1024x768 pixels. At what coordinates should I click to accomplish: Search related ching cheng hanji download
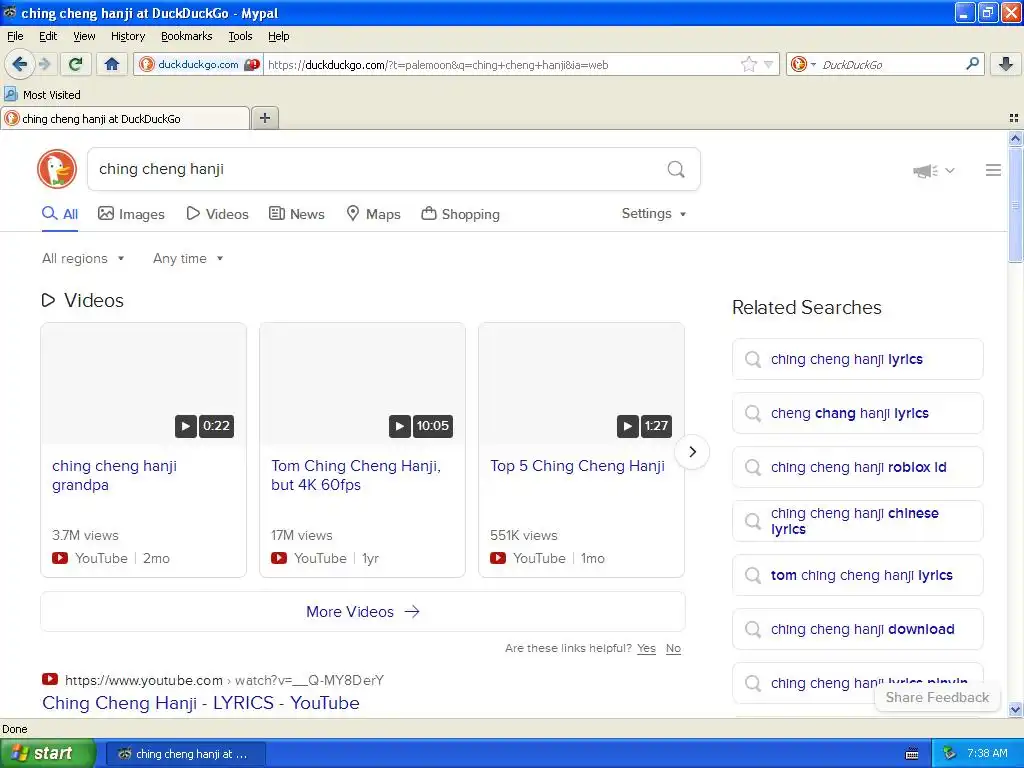coord(858,629)
